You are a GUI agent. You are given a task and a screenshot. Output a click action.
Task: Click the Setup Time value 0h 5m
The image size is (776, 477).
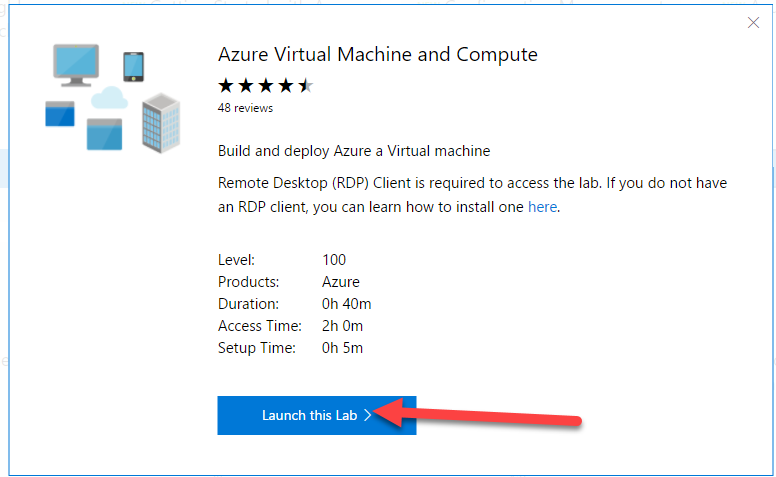(342, 348)
